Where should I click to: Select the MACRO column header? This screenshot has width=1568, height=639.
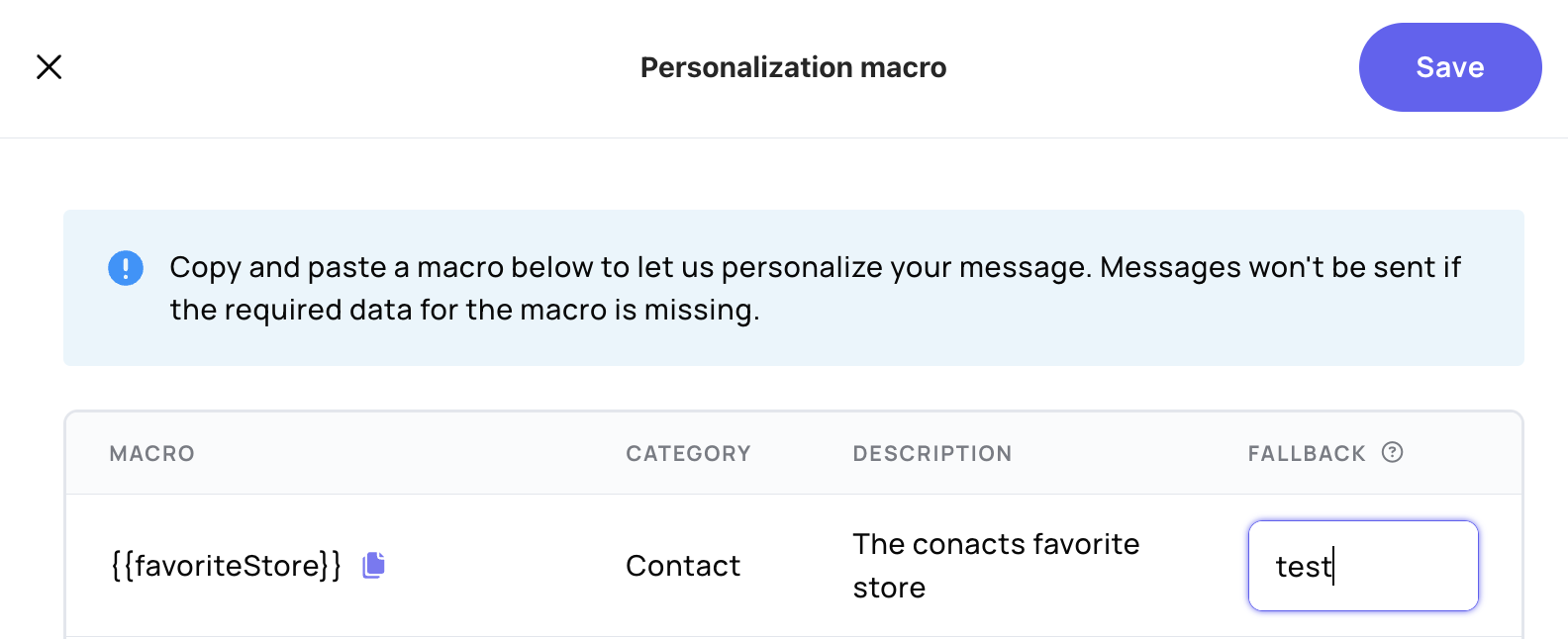152,453
